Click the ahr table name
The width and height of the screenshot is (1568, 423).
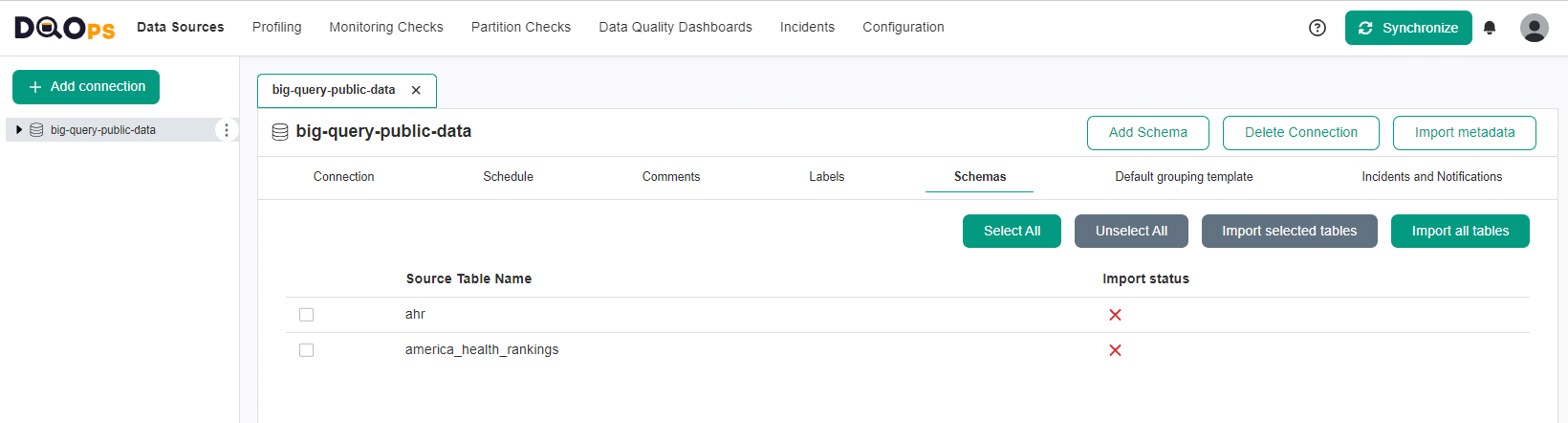click(415, 315)
